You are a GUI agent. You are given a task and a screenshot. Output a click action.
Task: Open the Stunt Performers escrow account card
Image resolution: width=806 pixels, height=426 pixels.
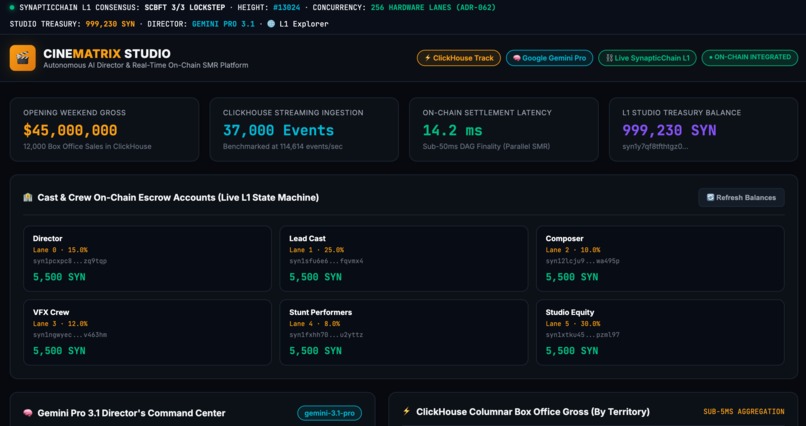click(x=404, y=332)
